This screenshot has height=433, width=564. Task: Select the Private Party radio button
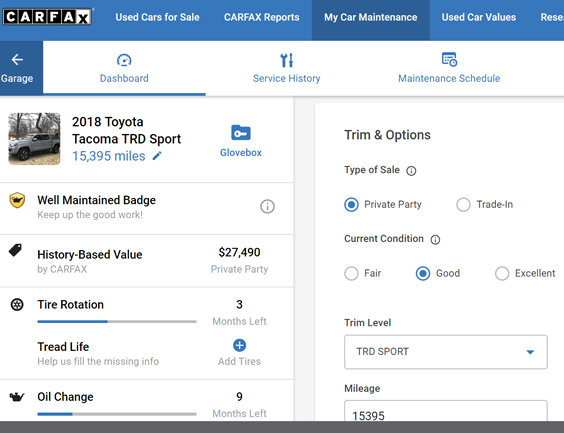[x=351, y=205]
